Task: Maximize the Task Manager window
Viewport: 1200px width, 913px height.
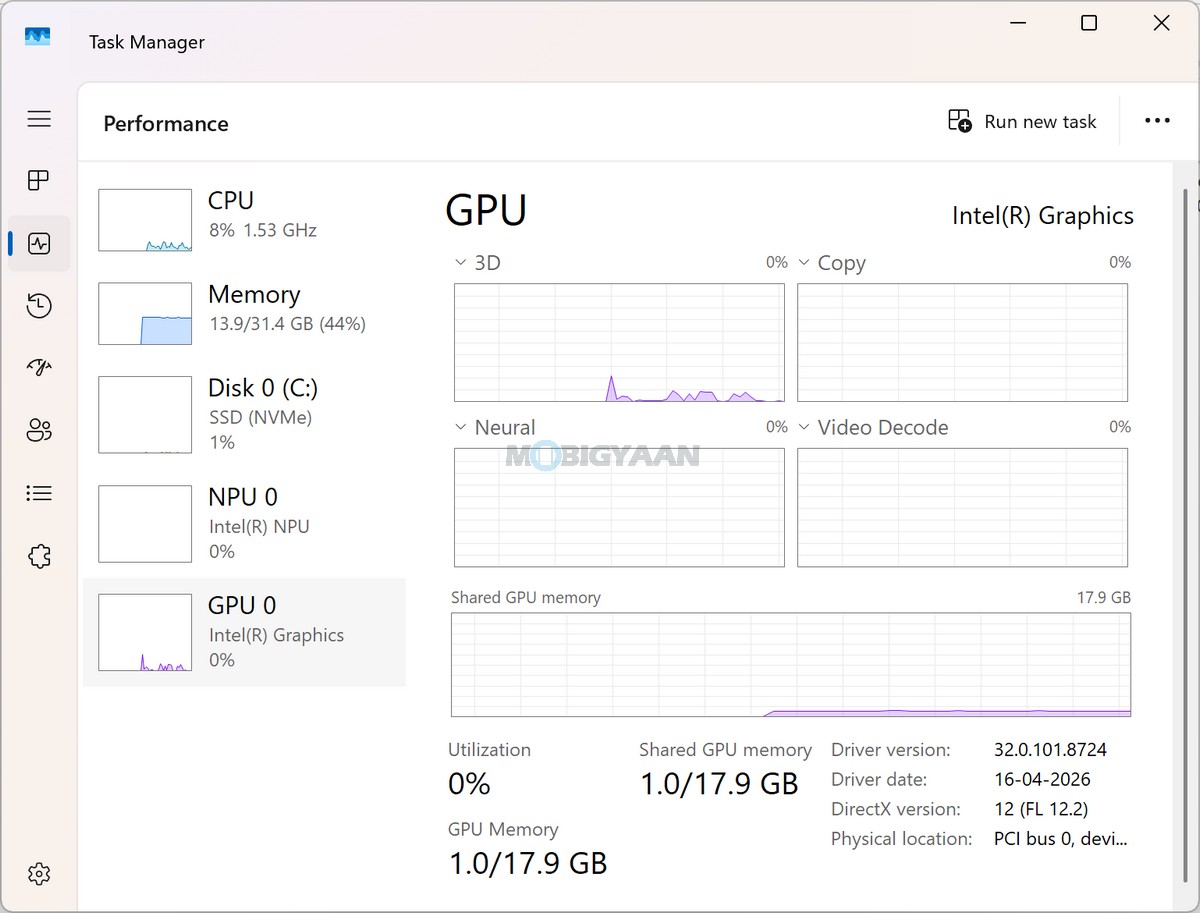Action: 1089,23
